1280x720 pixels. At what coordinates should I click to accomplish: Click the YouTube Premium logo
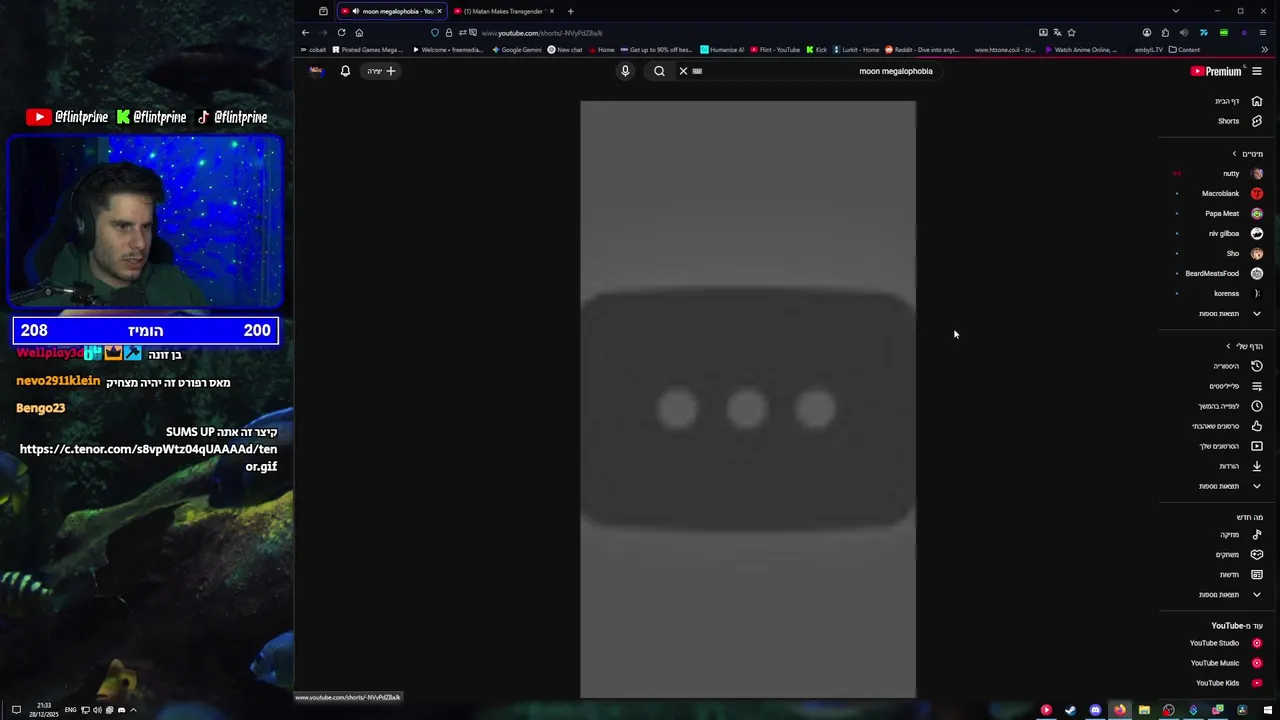point(1215,71)
